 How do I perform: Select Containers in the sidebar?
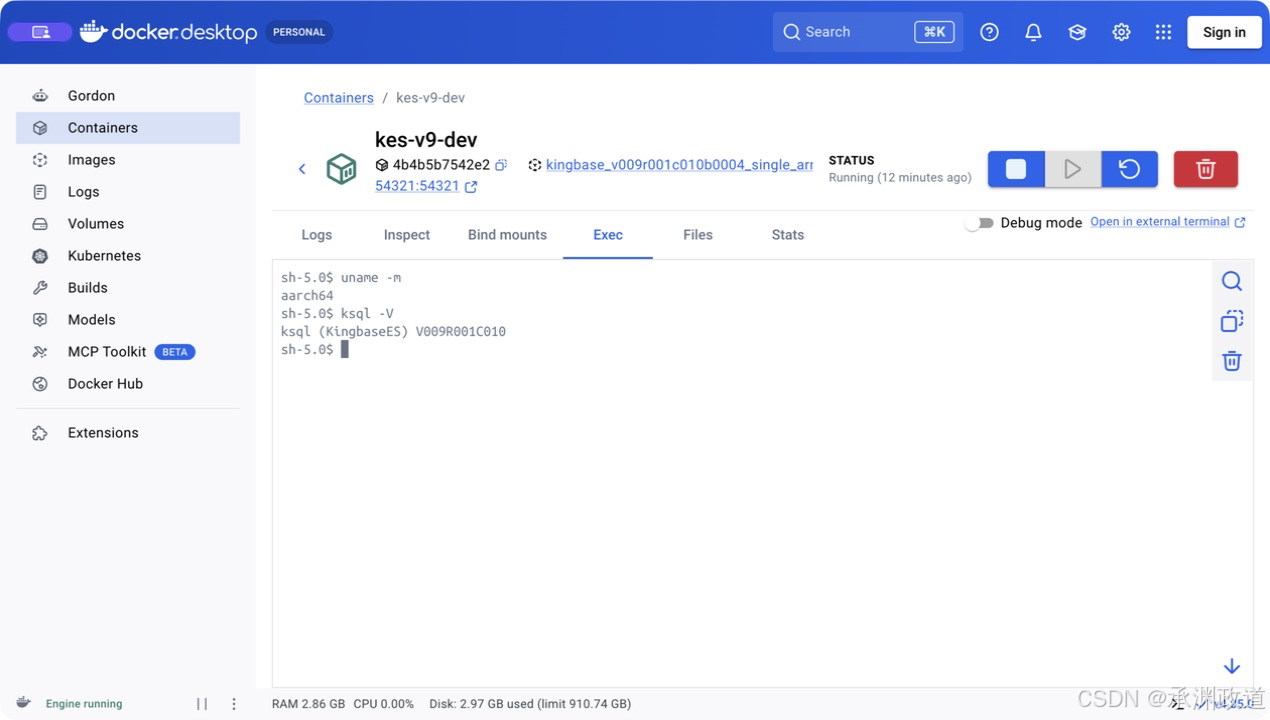(x=128, y=128)
